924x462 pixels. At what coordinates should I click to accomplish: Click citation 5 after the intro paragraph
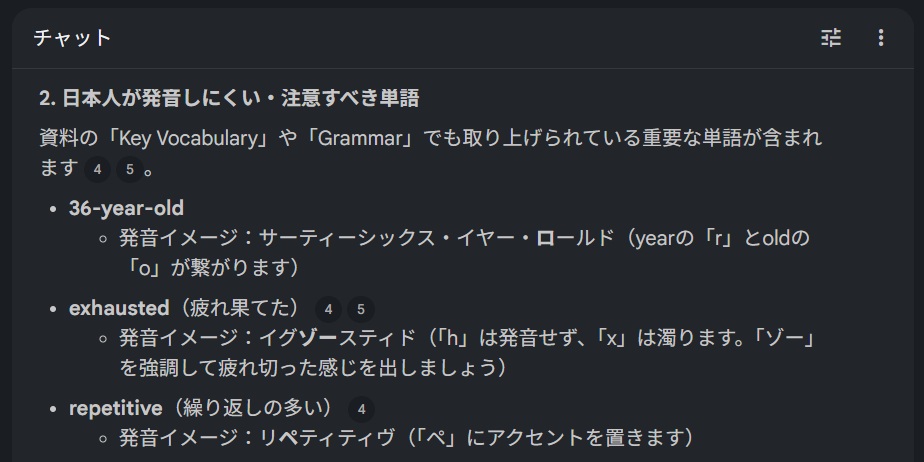click(129, 169)
